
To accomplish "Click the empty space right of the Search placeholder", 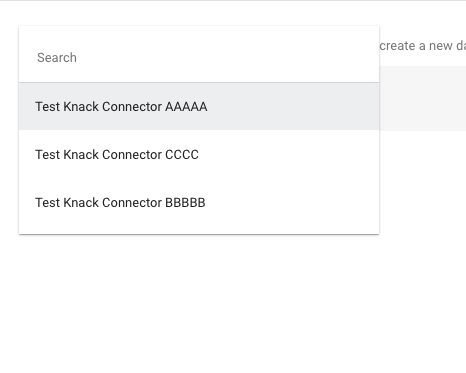I will pyautogui.click(x=228, y=57).
